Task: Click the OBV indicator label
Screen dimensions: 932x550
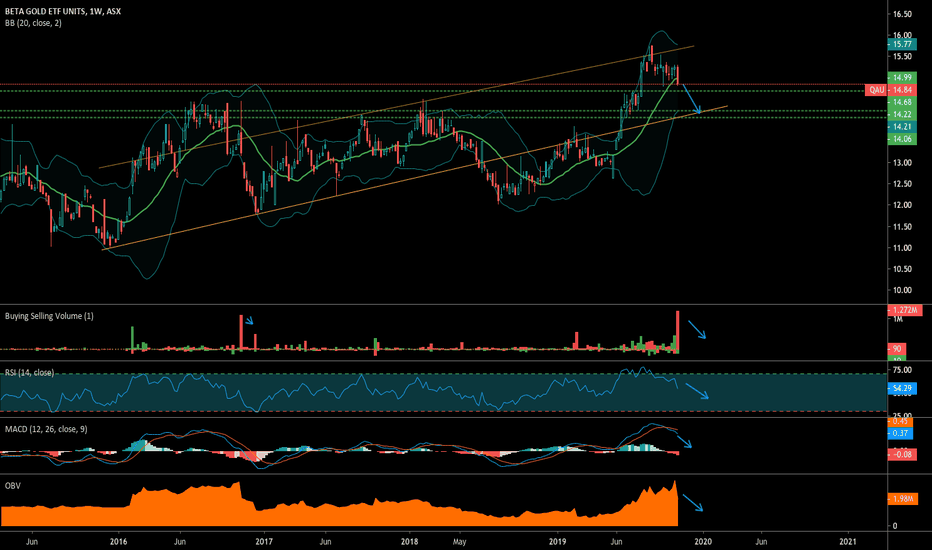Action: pyautogui.click(x=12, y=486)
